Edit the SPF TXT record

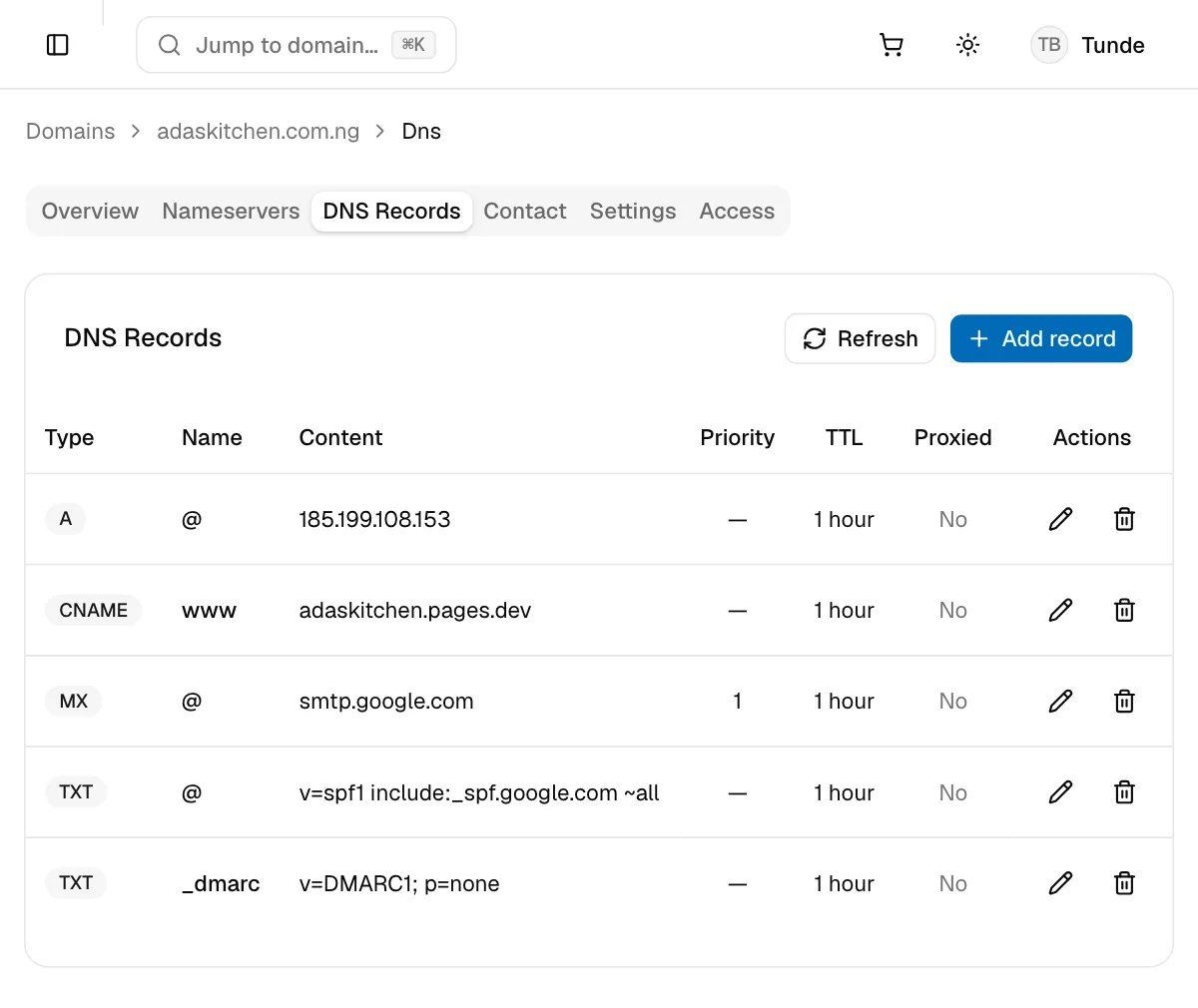(x=1060, y=792)
